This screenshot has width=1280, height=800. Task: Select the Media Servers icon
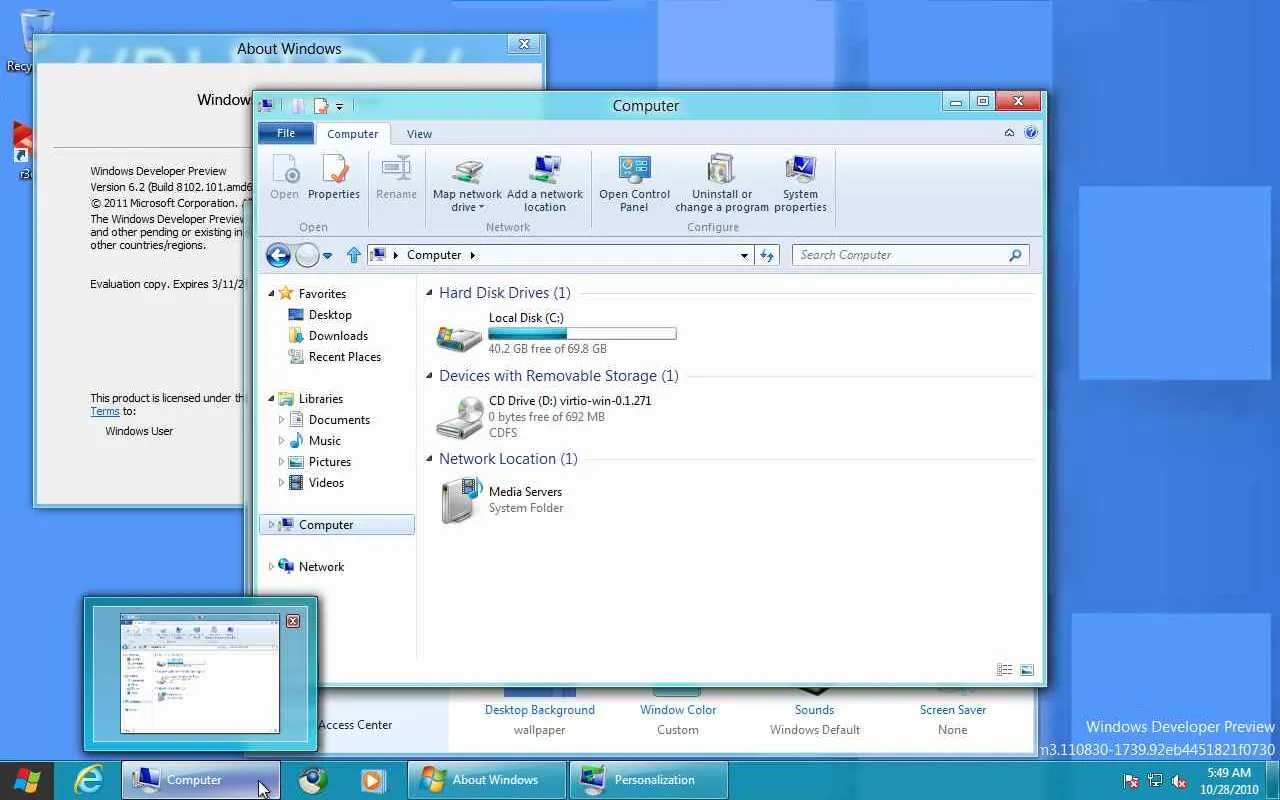pos(459,500)
